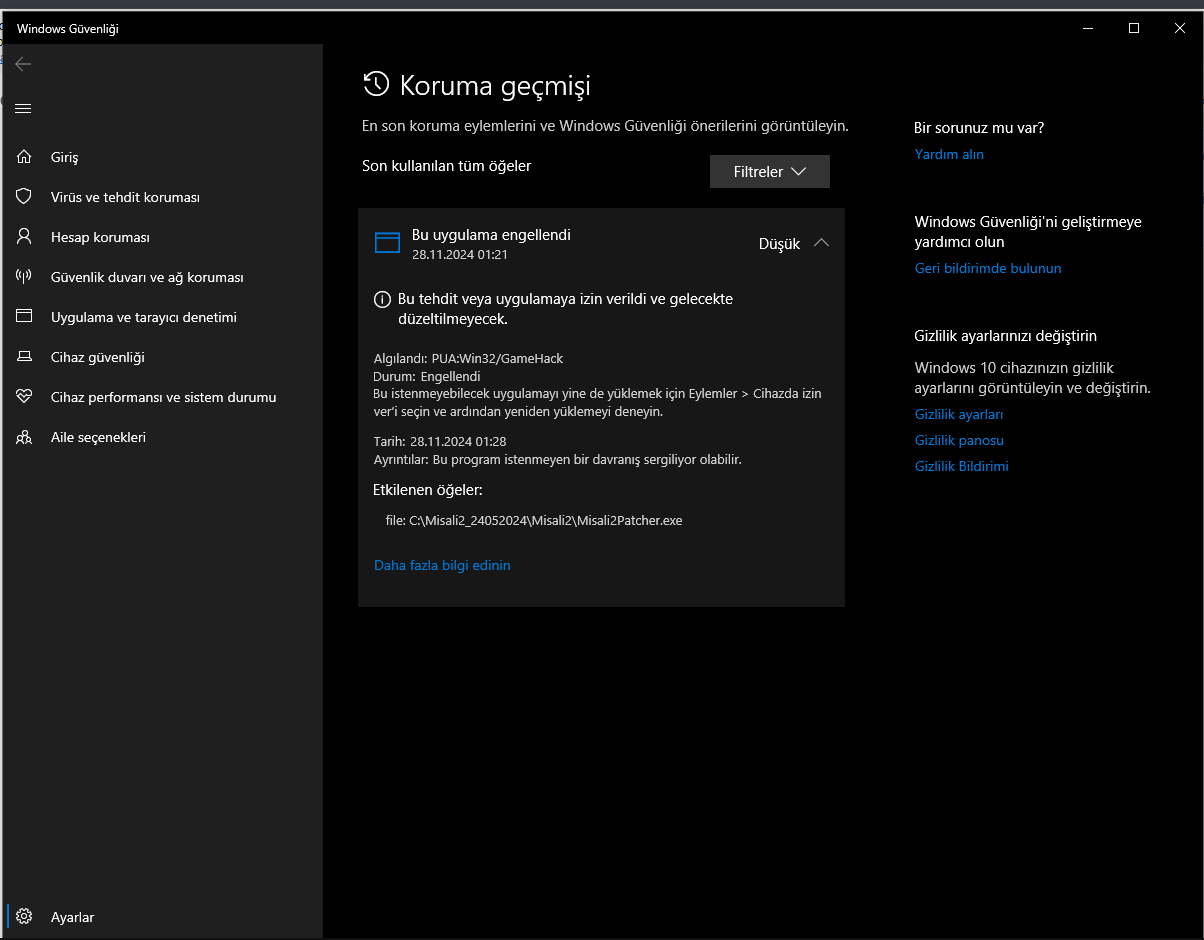Open Gizlilik ayarları link
This screenshot has height=940, width=1204.
point(959,414)
